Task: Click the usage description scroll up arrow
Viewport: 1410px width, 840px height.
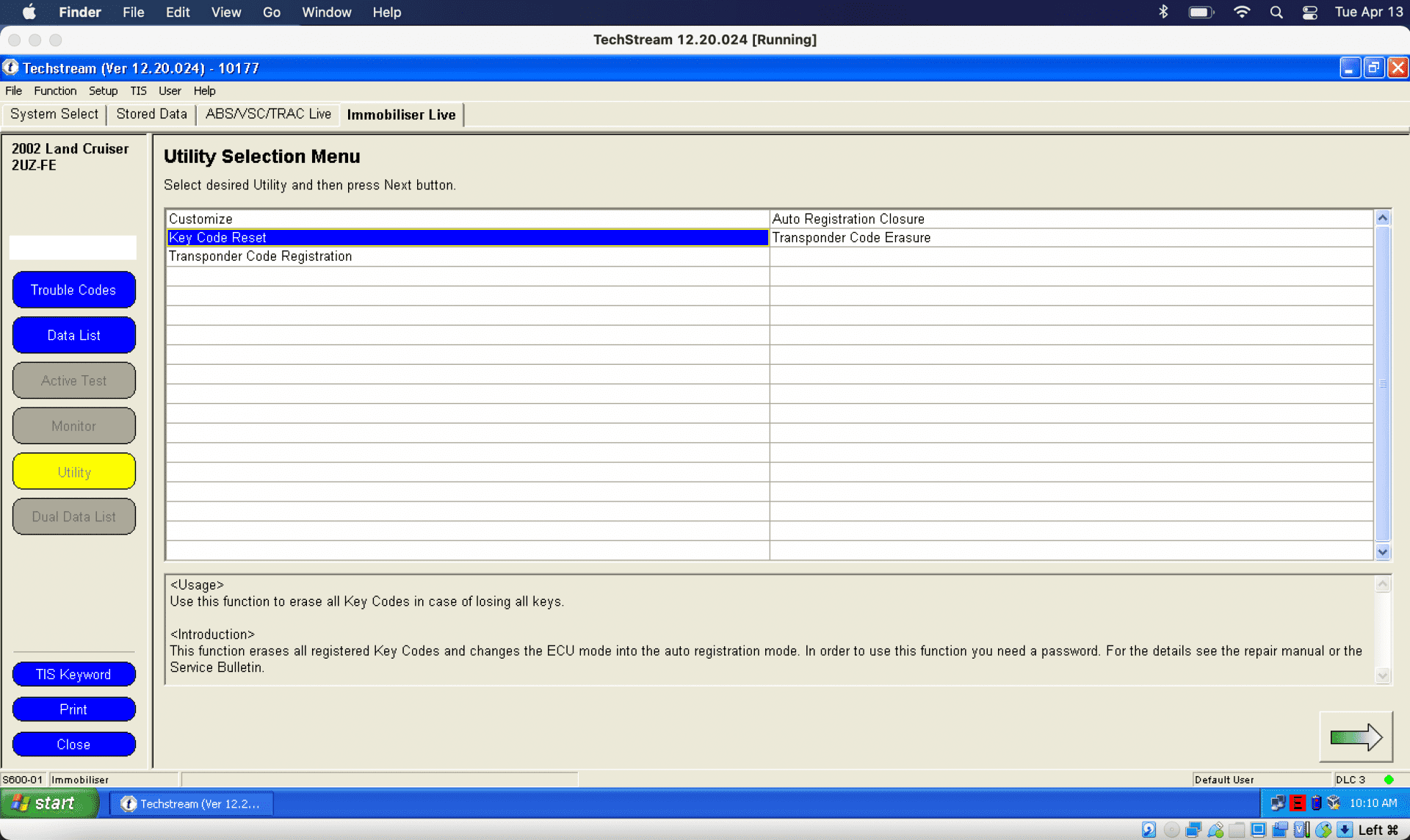Action: coord(1383,584)
